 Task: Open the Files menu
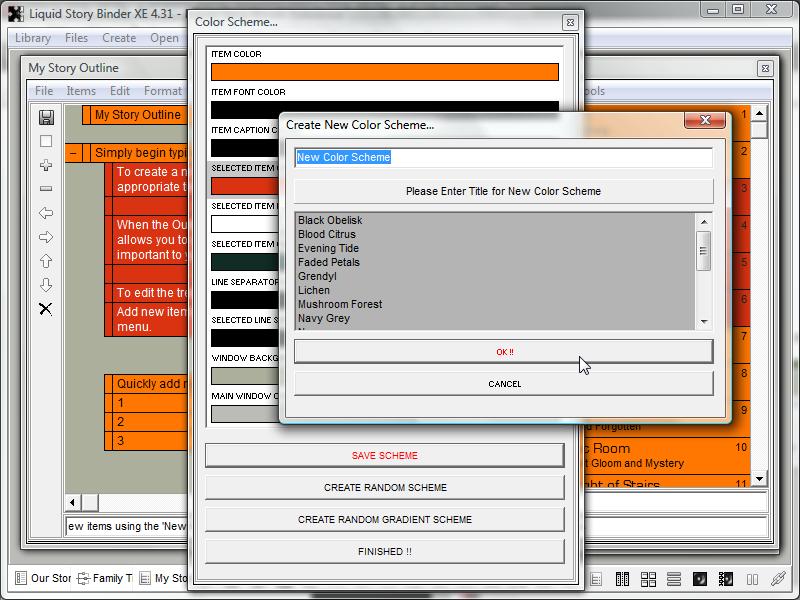76,38
